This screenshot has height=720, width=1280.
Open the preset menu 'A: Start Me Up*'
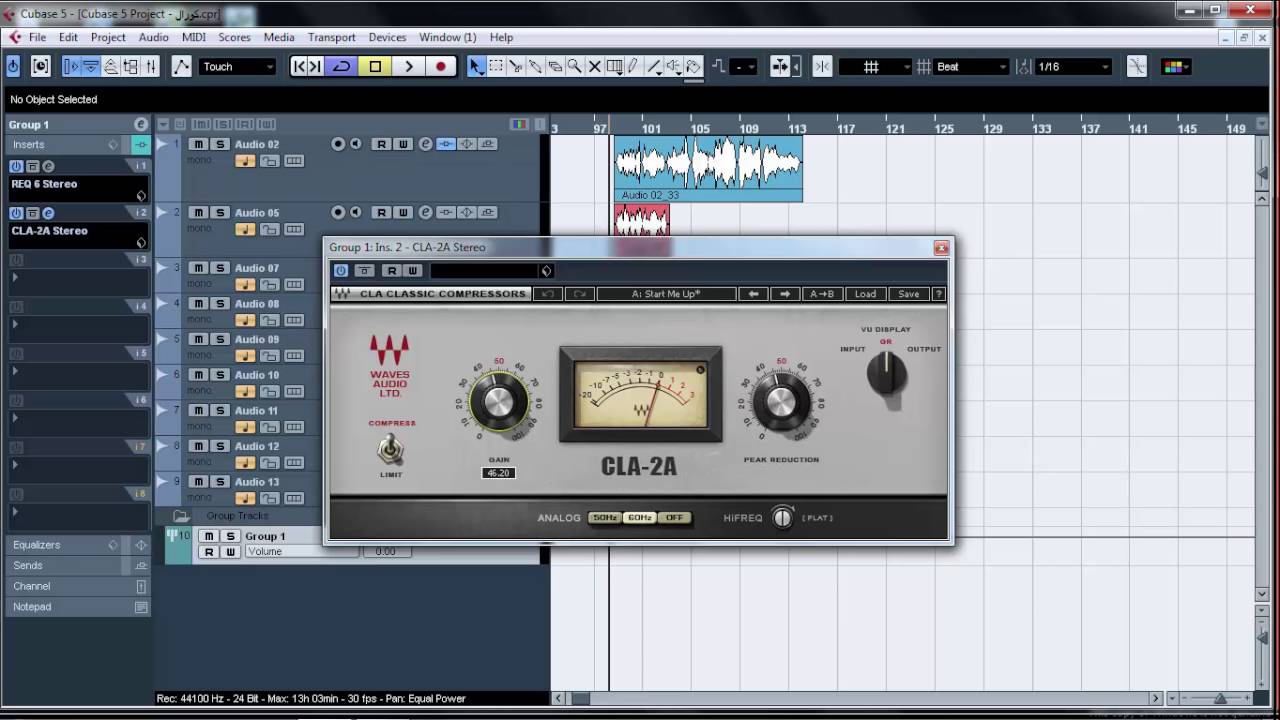click(x=666, y=294)
